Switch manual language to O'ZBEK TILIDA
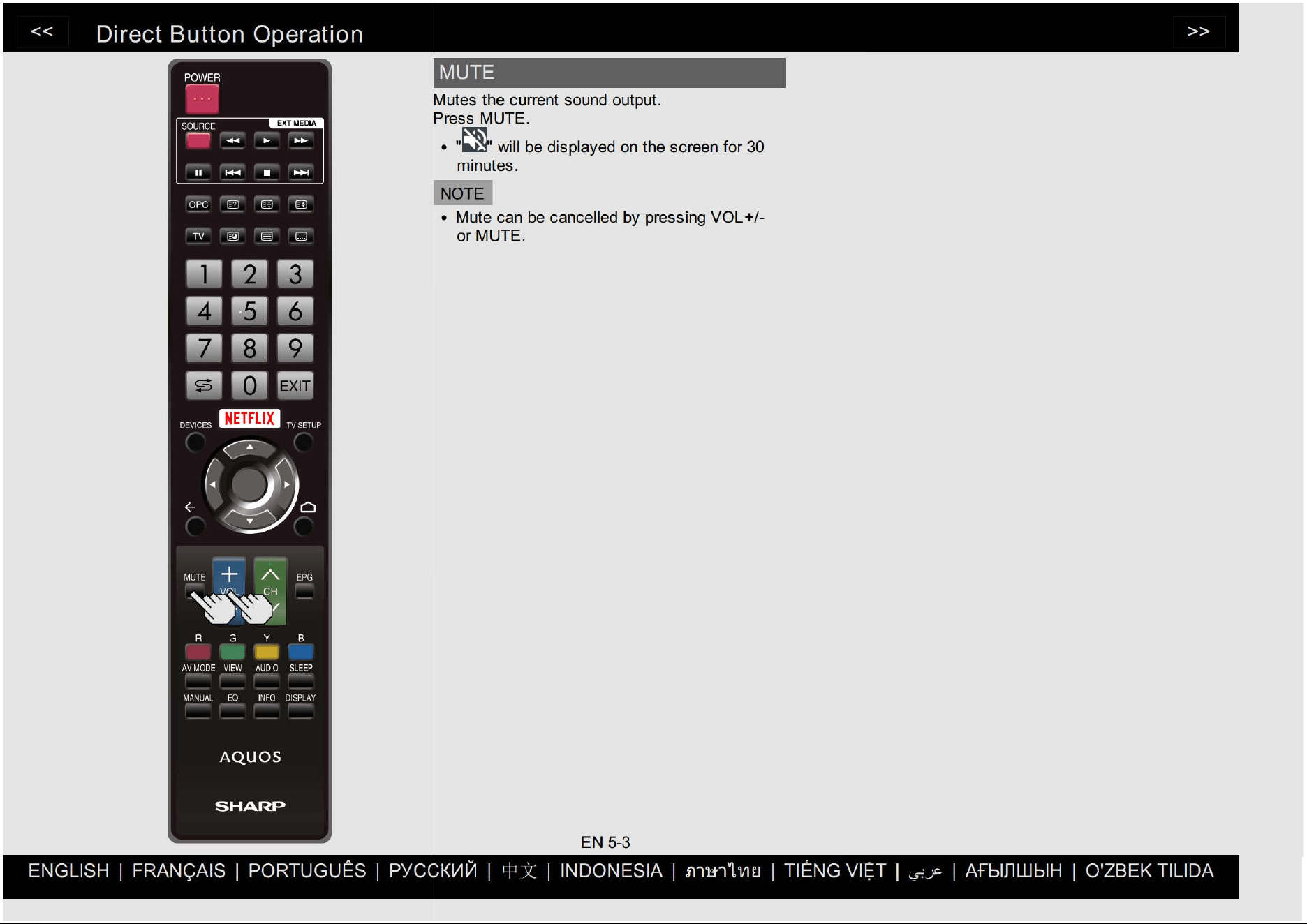This screenshot has height=924, width=1307. click(1149, 871)
